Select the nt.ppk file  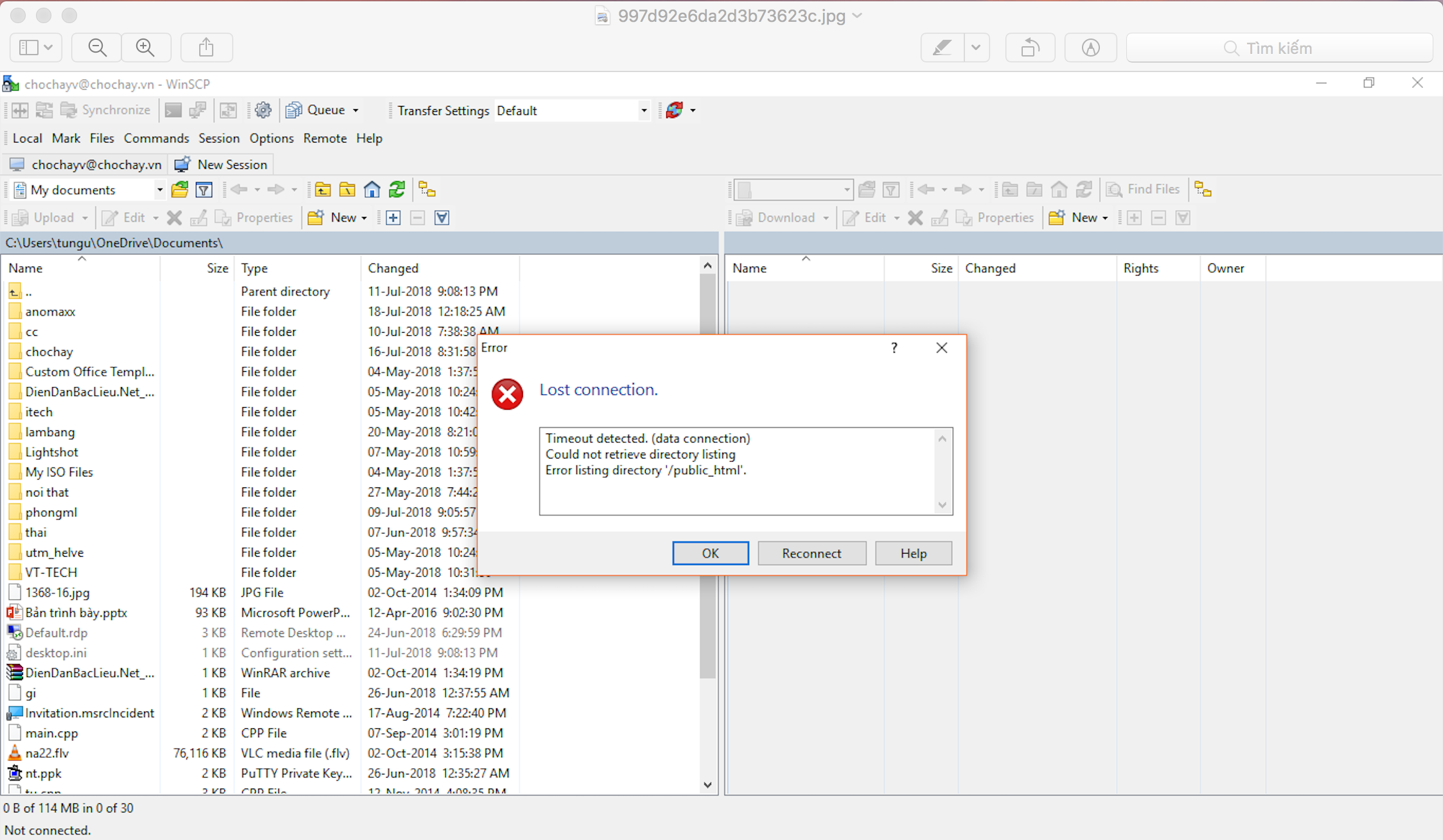pyautogui.click(x=43, y=773)
